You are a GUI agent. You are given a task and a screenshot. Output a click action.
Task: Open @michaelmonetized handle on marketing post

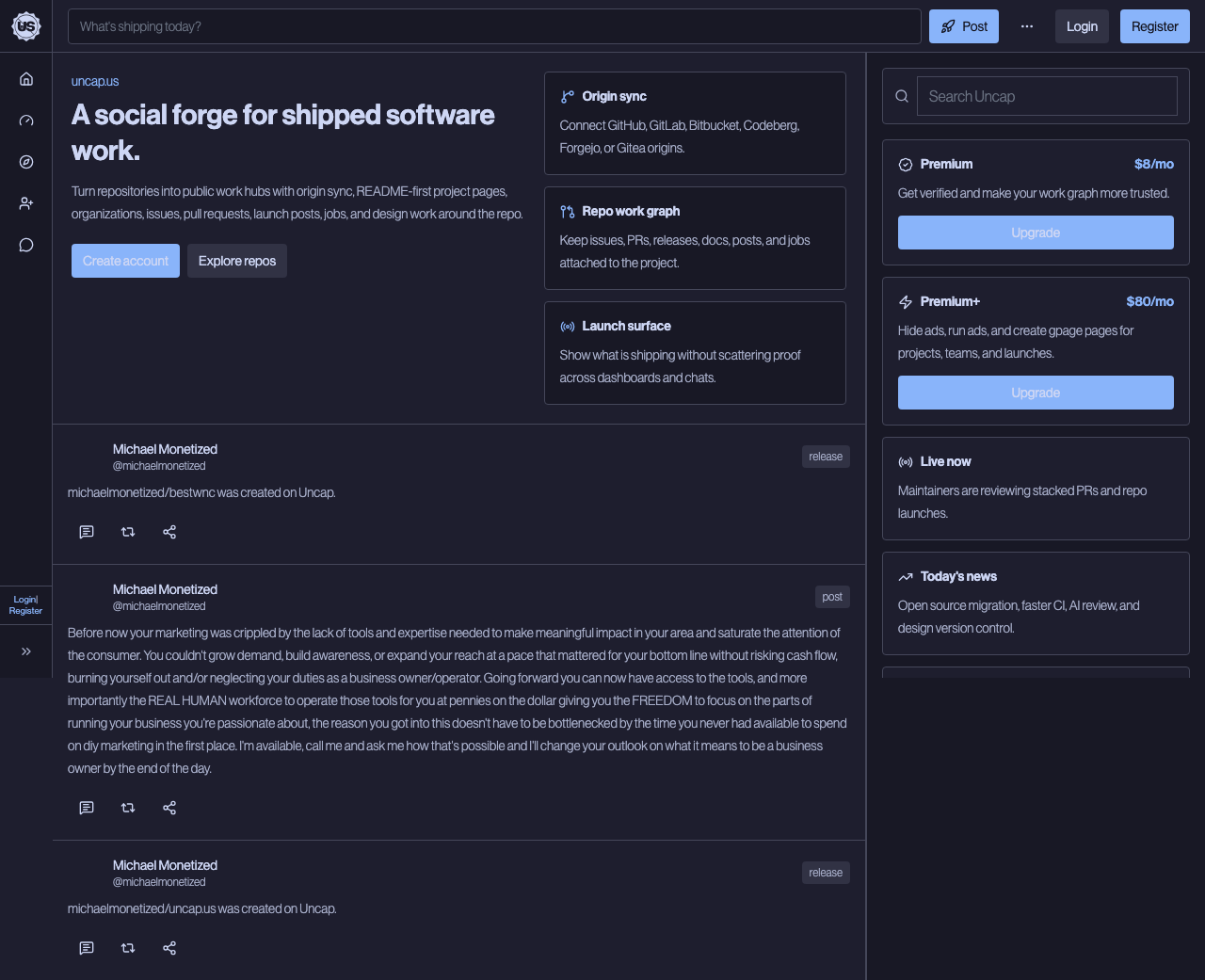159,606
